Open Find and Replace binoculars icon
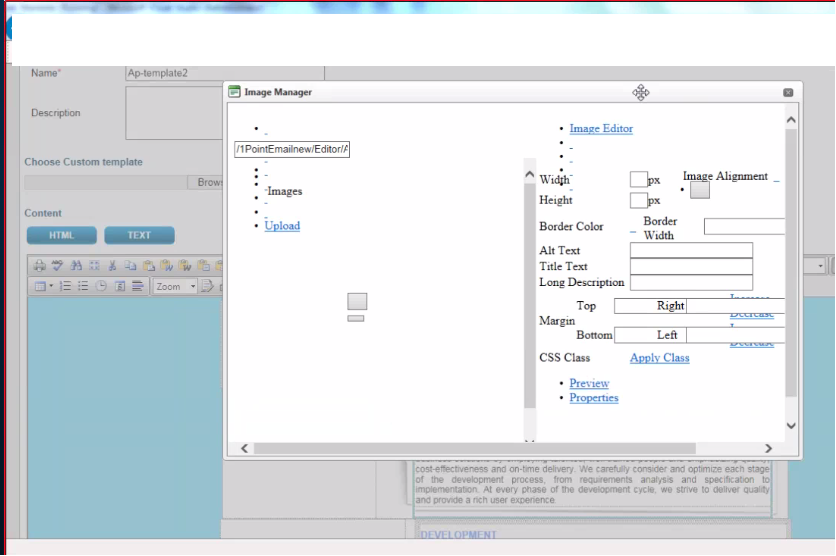 pos(76,265)
